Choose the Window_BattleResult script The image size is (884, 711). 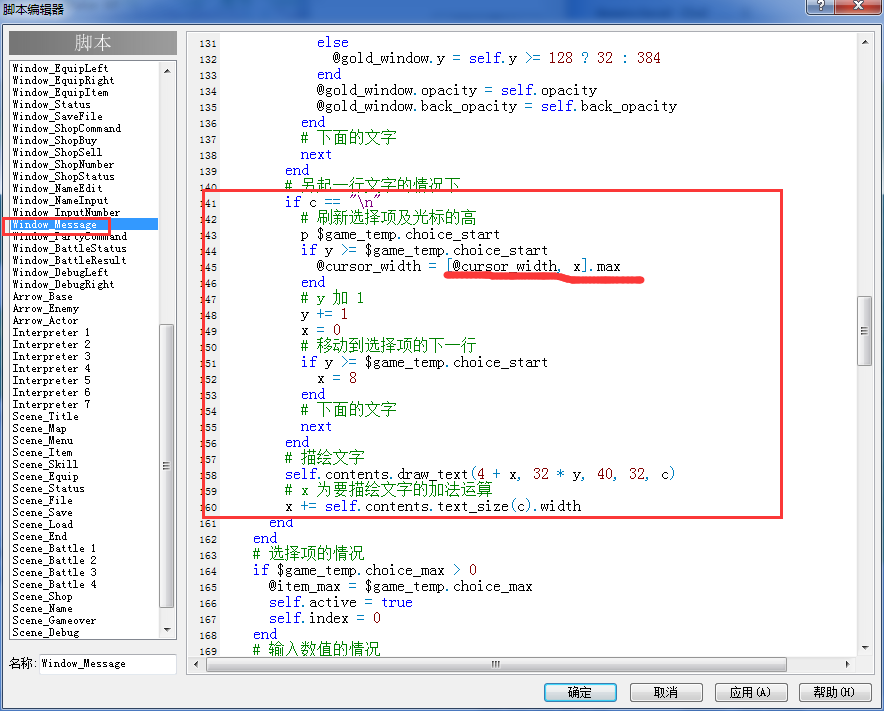point(69,260)
